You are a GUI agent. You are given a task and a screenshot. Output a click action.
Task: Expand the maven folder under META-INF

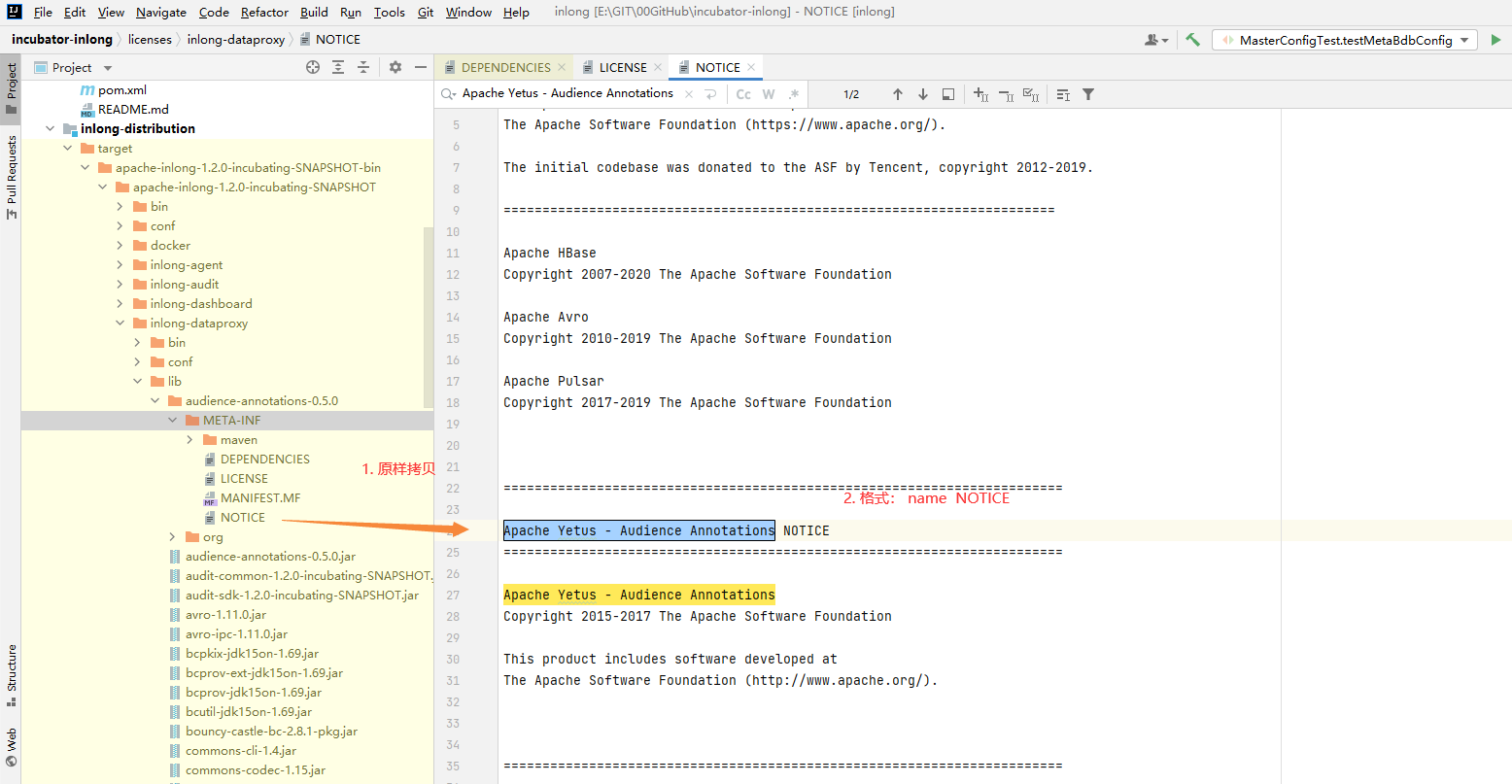[190, 440]
